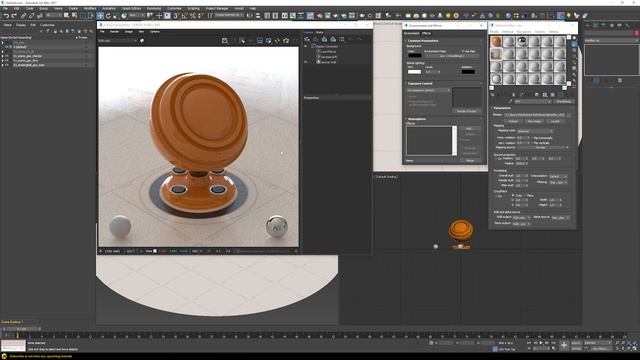Toggle eye icon of Source: RGB layer
The width and height of the screenshot is (640, 360).
(306, 62)
